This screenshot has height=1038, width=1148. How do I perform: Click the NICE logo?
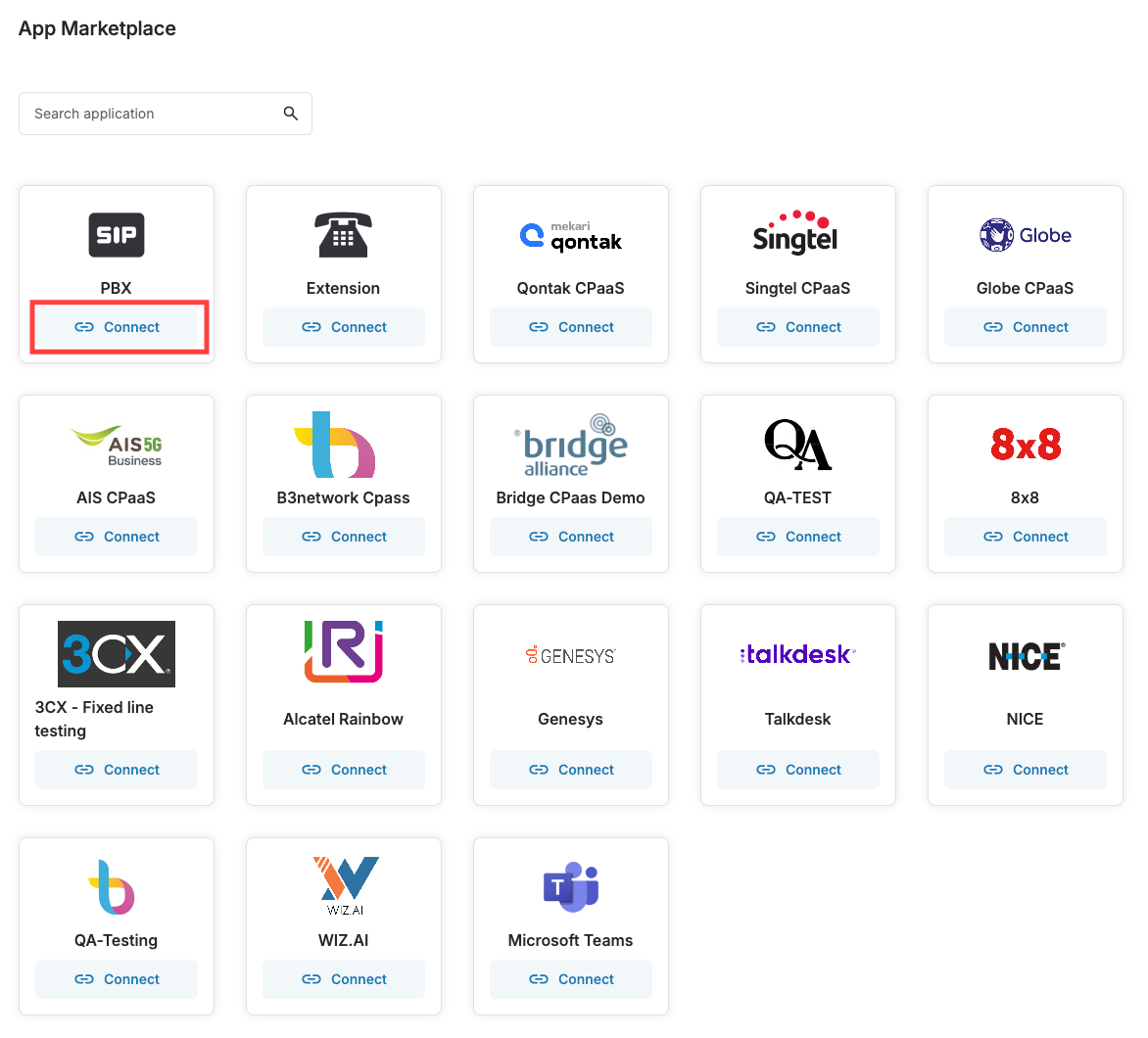tap(1027, 656)
